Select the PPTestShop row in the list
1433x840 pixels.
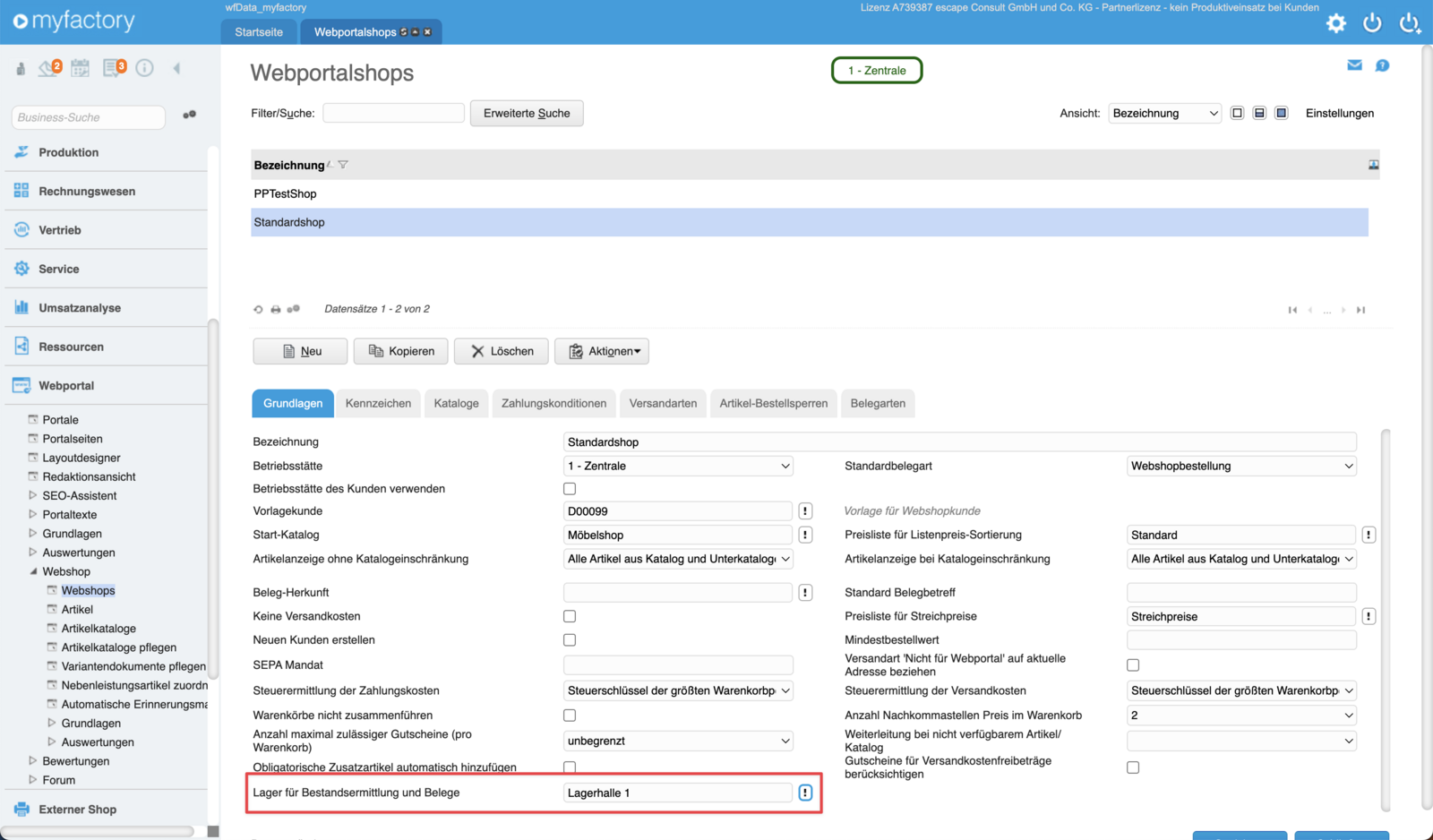click(810, 193)
